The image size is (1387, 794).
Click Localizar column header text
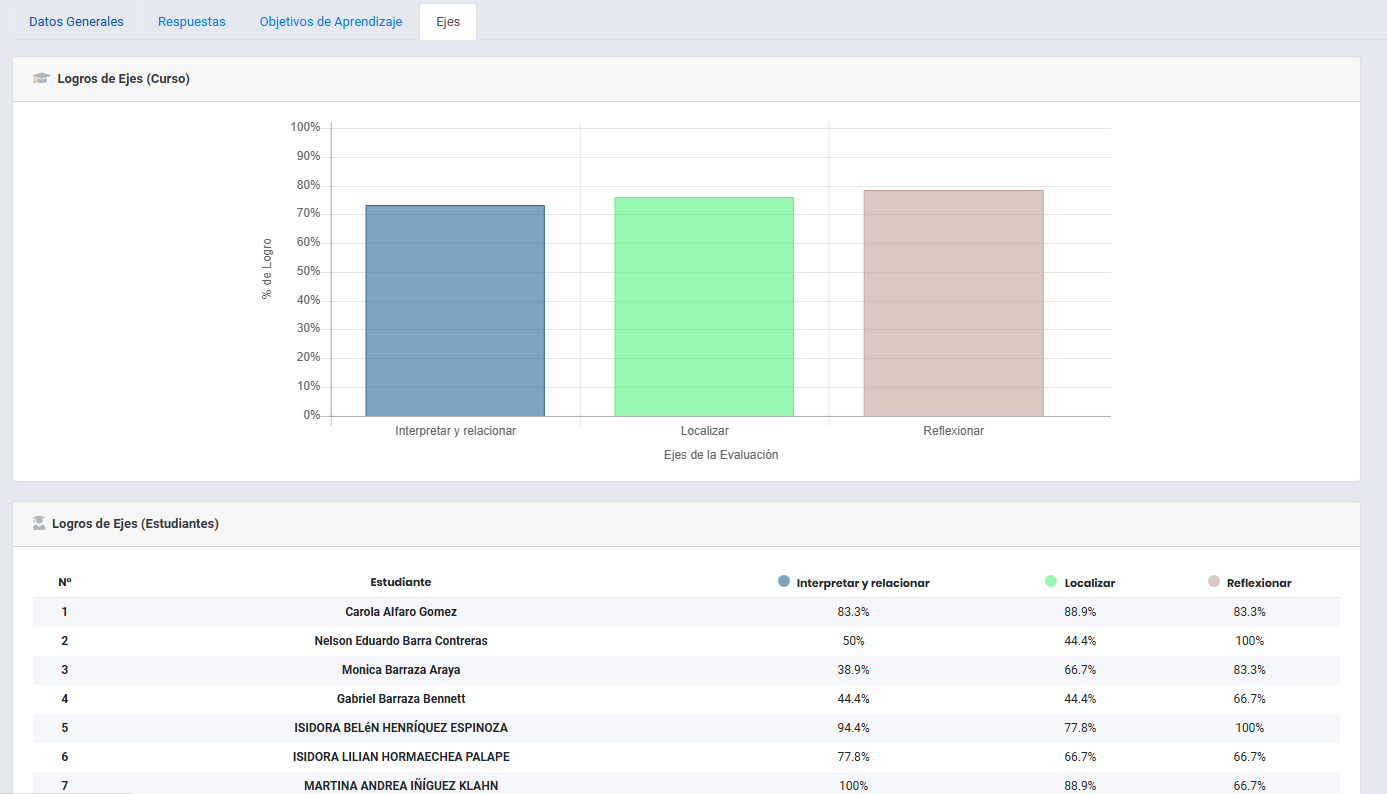coord(1090,583)
